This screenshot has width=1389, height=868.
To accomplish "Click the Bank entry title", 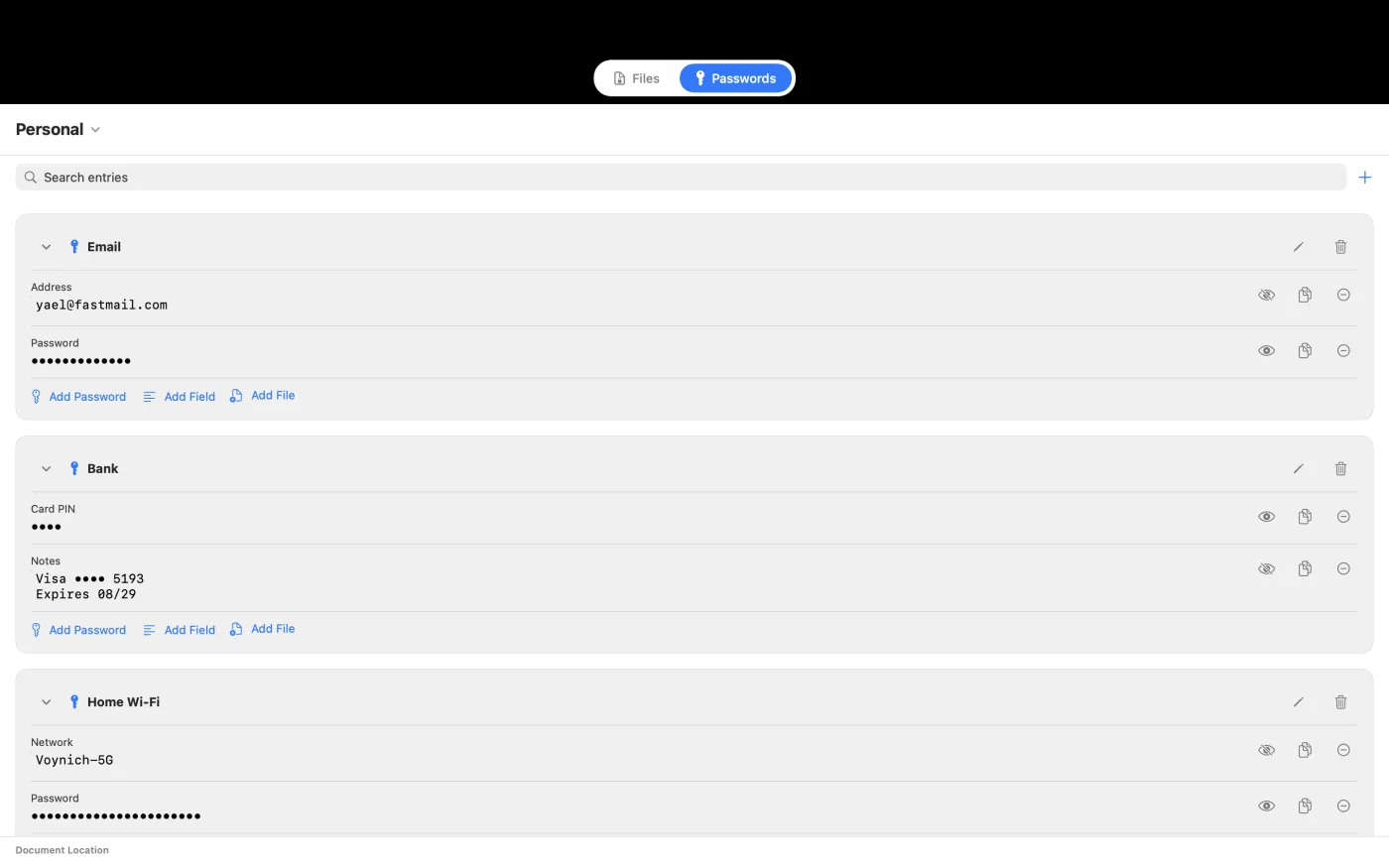I will point(102,469).
